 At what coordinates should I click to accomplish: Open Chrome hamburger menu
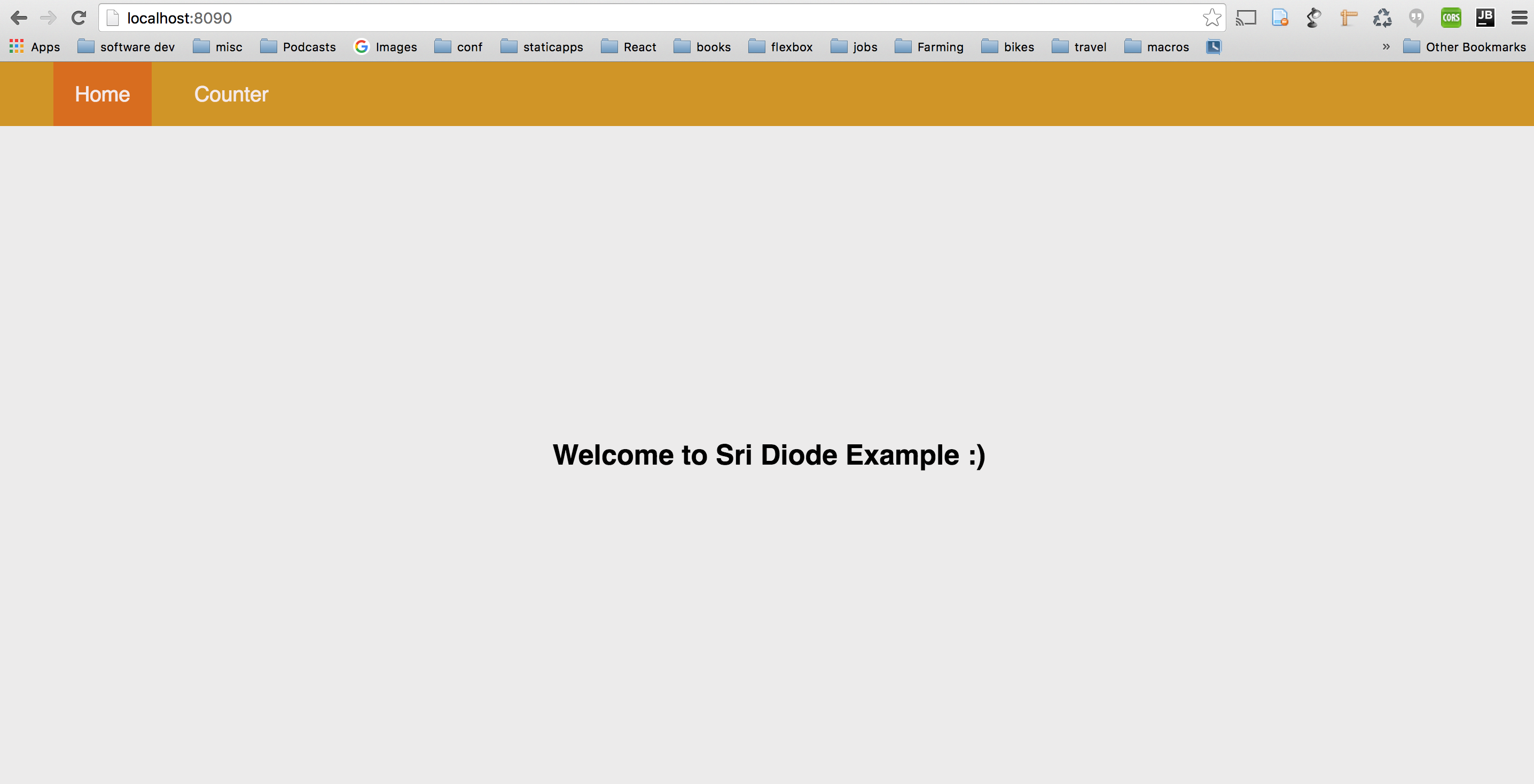coord(1519,18)
